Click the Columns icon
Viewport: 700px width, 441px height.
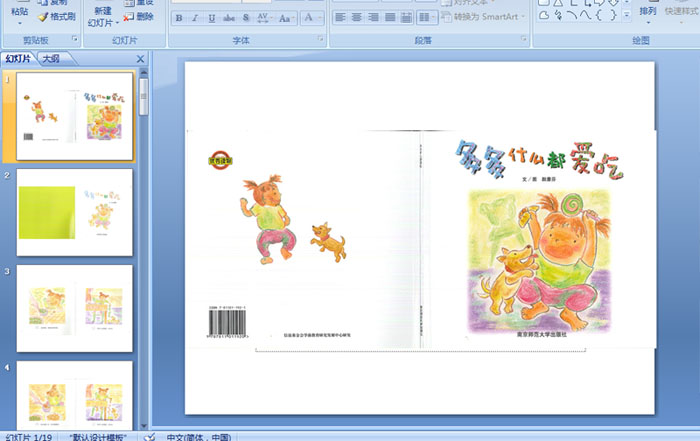pyautogui.click(x=424, y=17)
